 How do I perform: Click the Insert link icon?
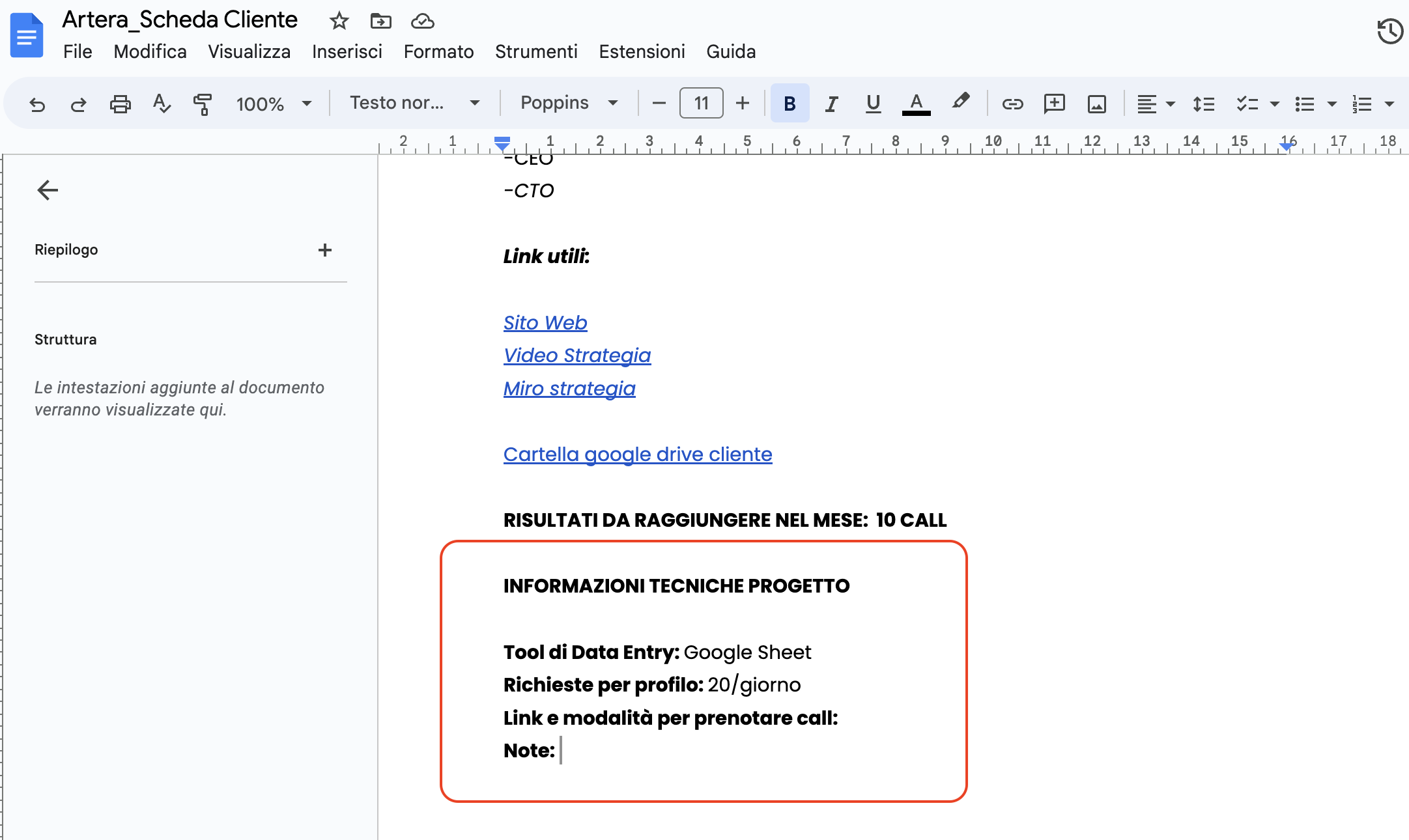(x=1012, y=104)
